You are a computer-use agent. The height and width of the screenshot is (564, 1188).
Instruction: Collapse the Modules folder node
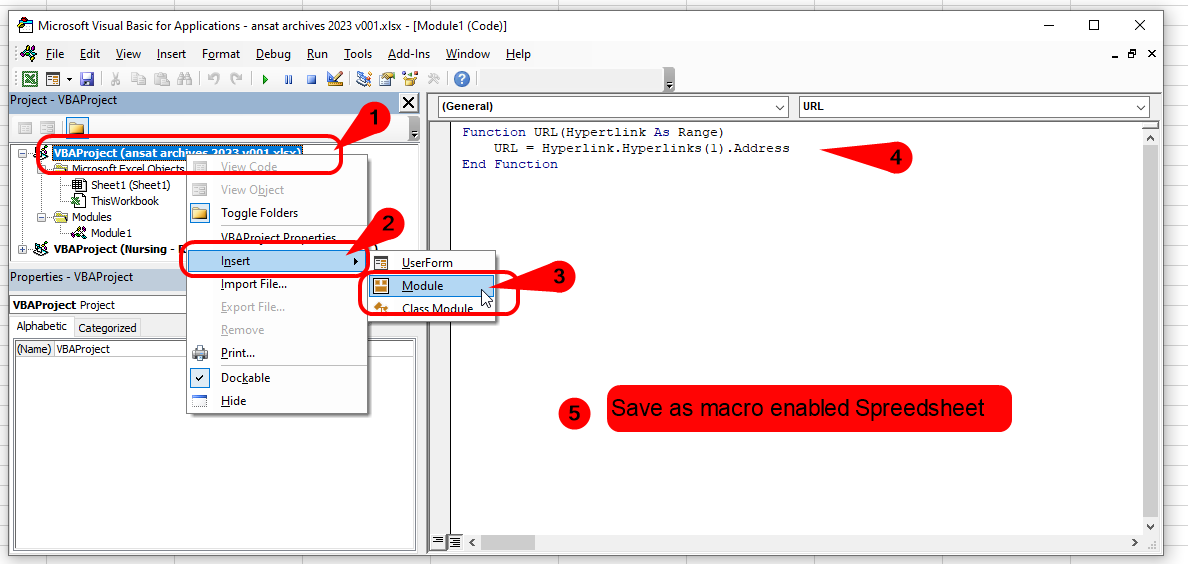click(44, 217)
